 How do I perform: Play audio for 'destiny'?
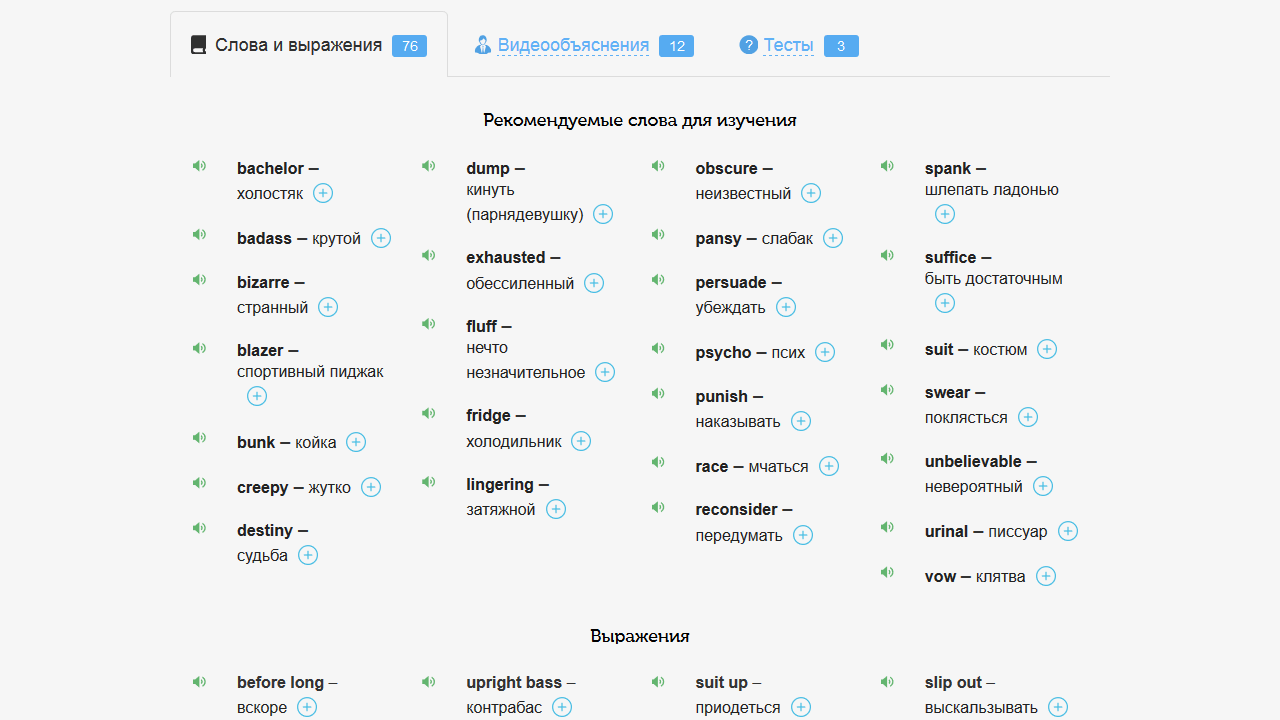click(x=199, y=528)
